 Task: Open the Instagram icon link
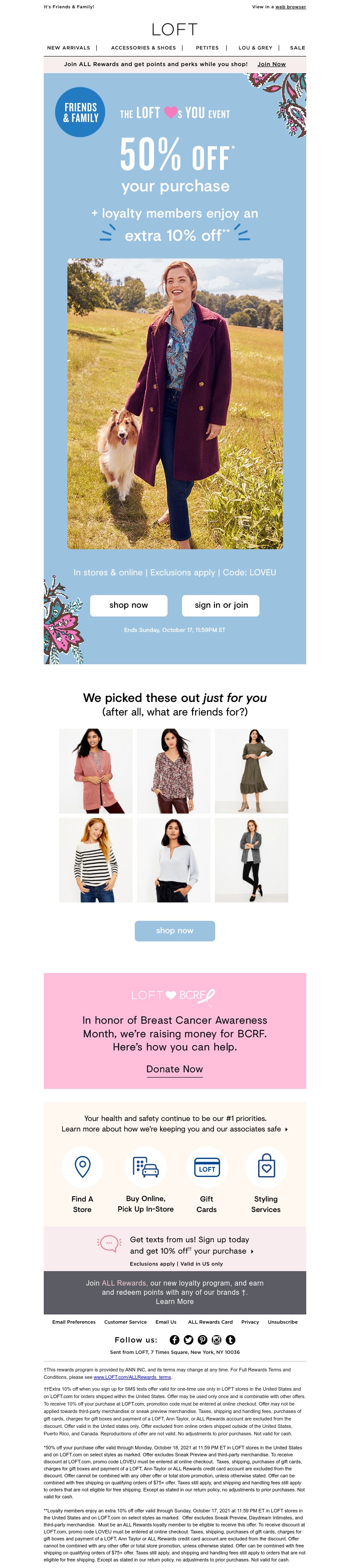tap(216, 1340)
